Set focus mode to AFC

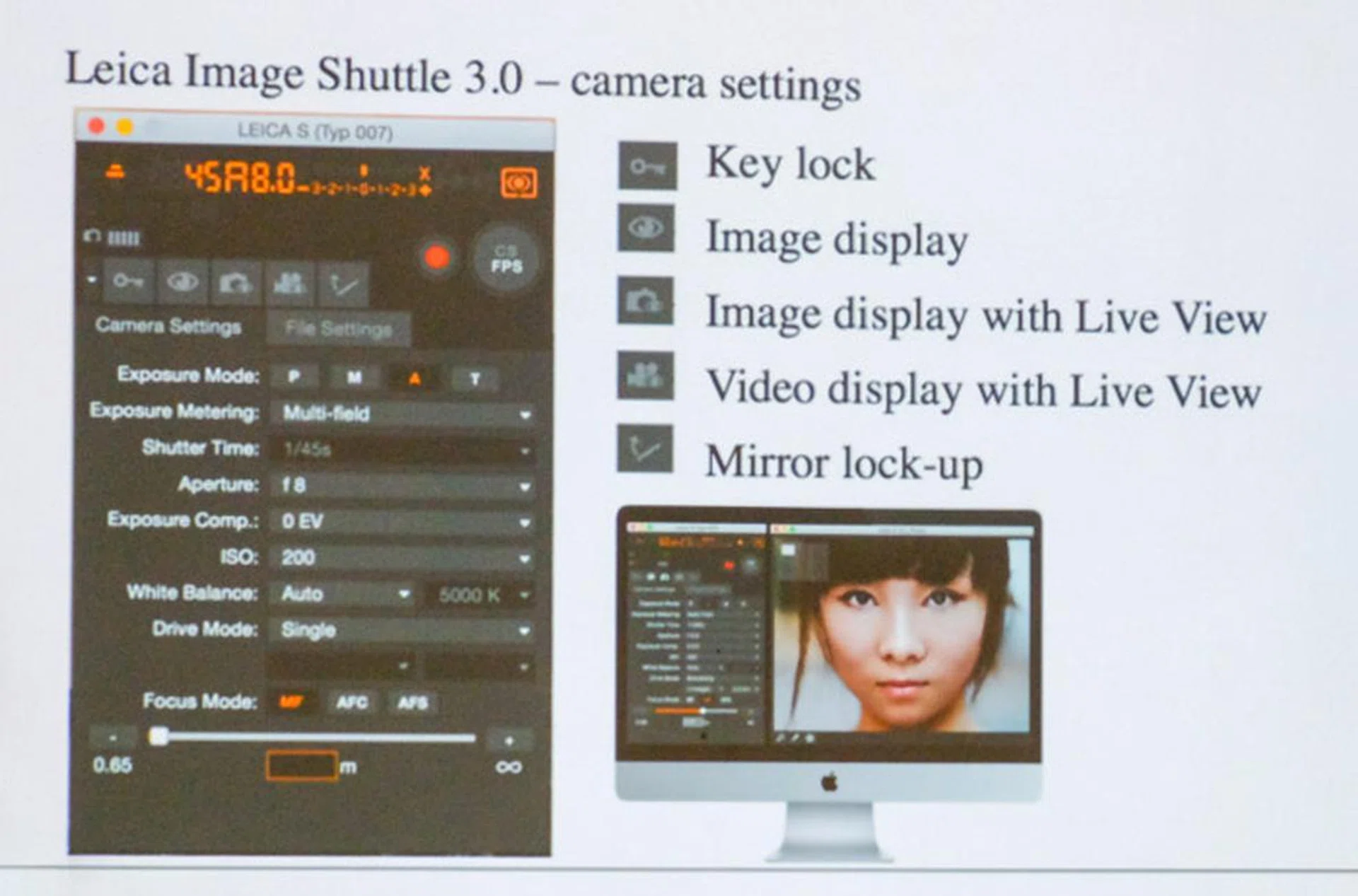(352, 702)
